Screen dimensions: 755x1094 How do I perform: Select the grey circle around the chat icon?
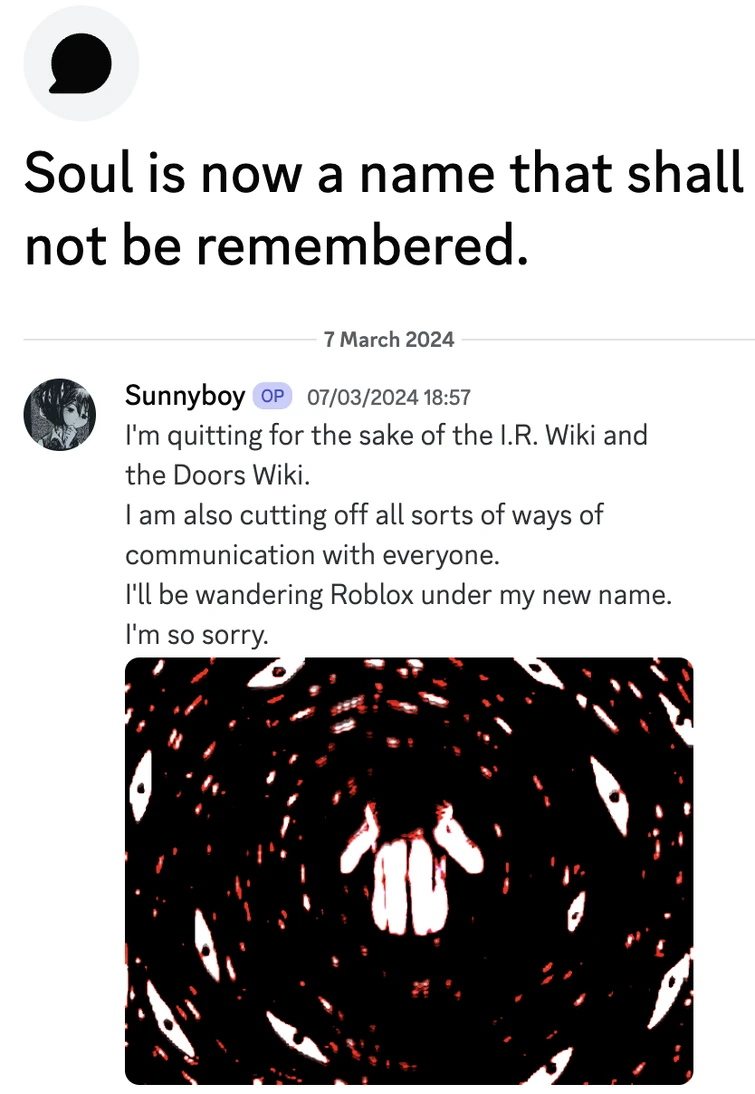coord(81,62)
